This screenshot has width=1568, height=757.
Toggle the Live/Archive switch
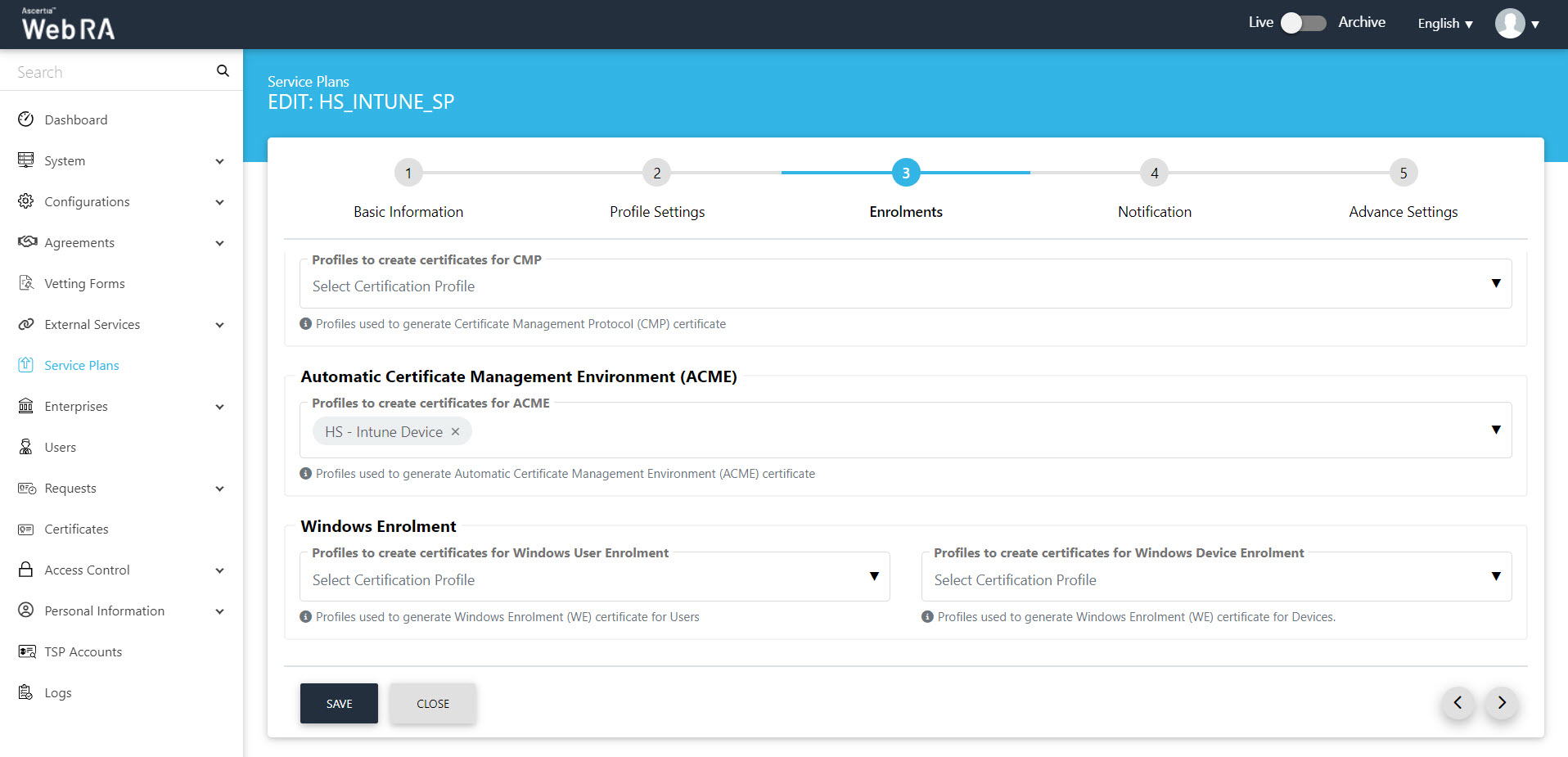point(1304,23)
